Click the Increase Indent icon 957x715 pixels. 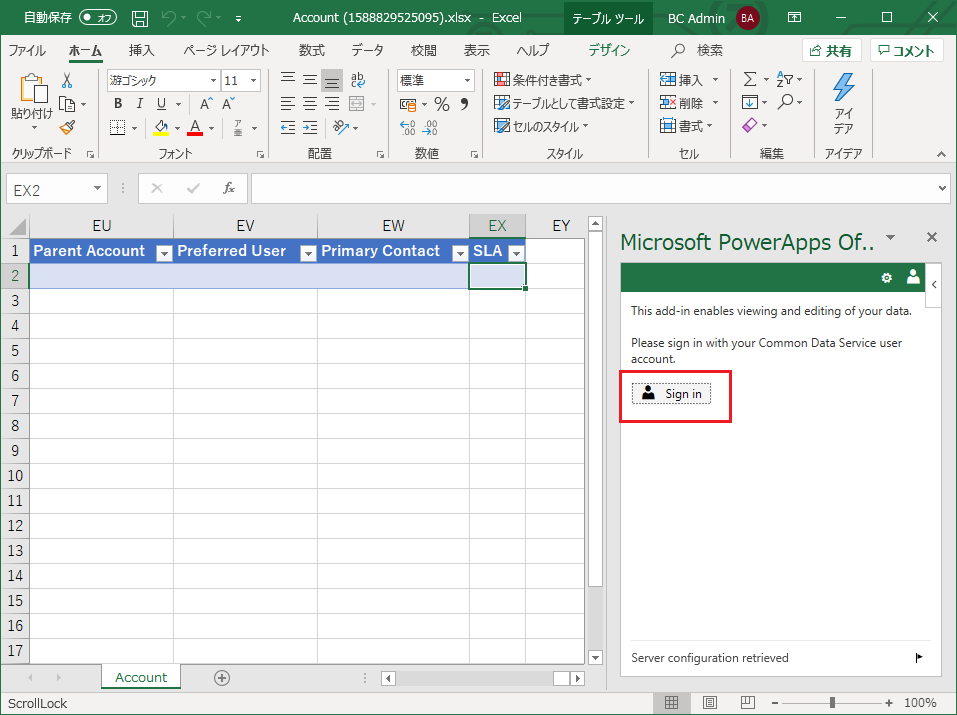[x=310, y=128]
